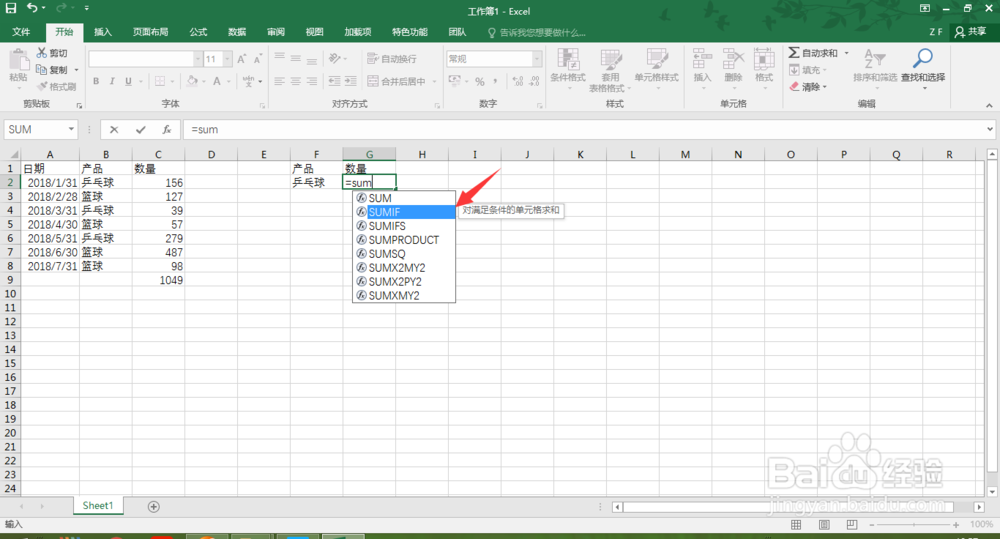Expand the formula bar chevron
This screenshot has height=539, width=1000.
(990, 129)
